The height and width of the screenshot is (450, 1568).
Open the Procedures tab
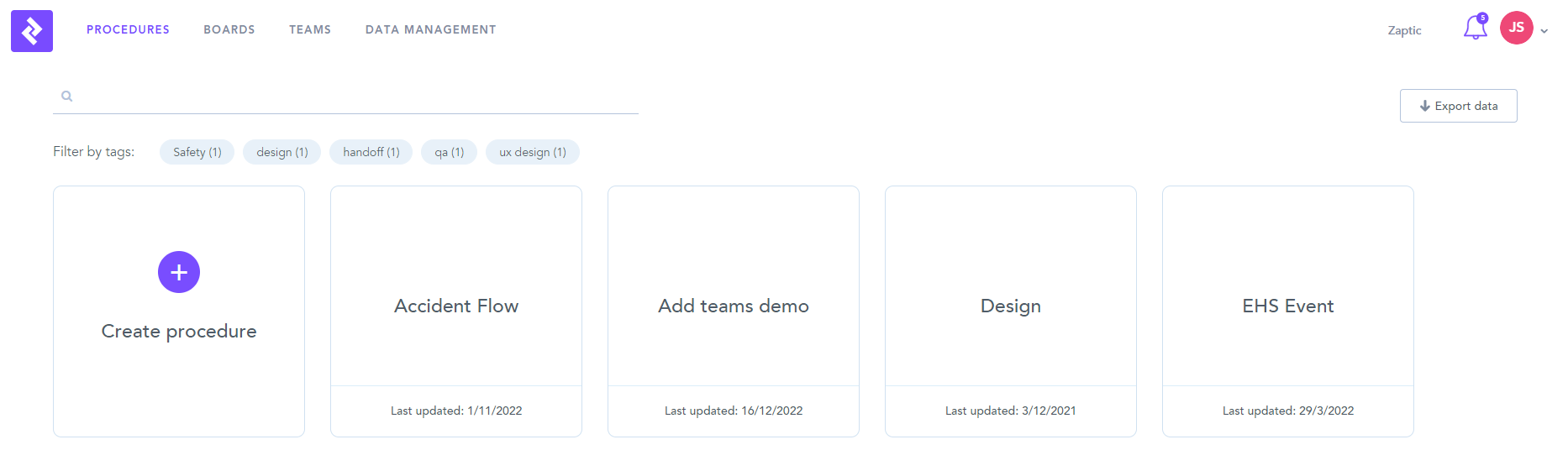[128, 29]
